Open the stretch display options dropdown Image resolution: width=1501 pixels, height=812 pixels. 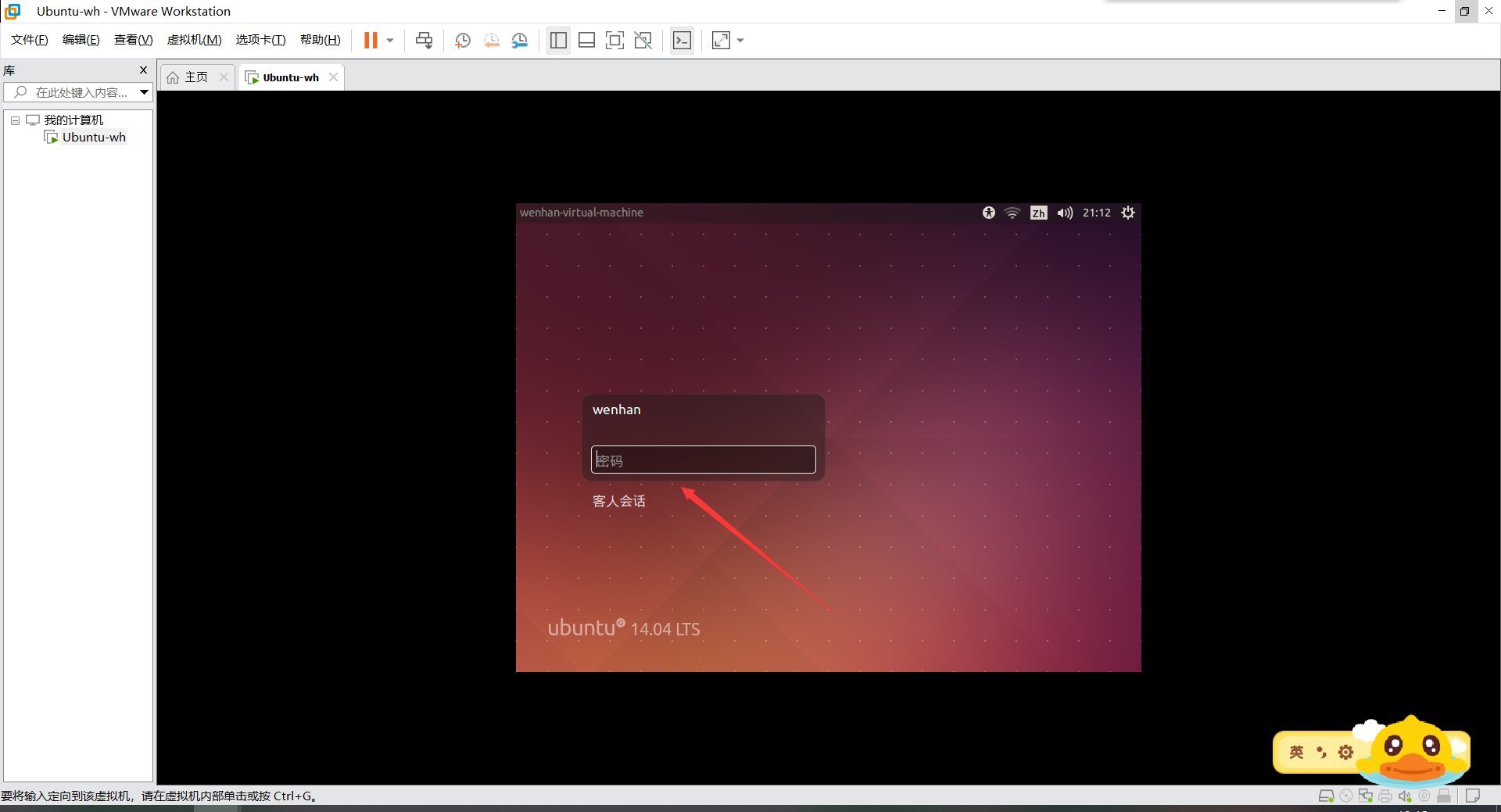coord(740,41)
